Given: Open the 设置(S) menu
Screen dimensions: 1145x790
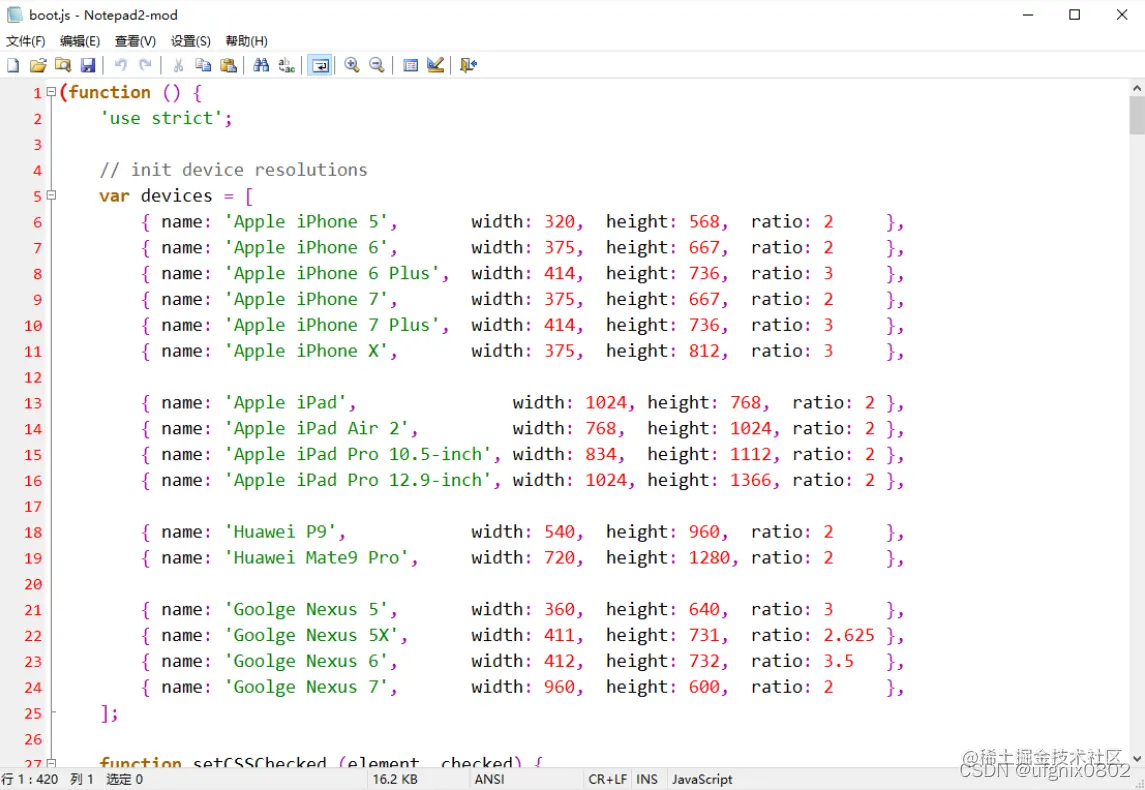Looking at the screenshot, I should tap(191, 41).
